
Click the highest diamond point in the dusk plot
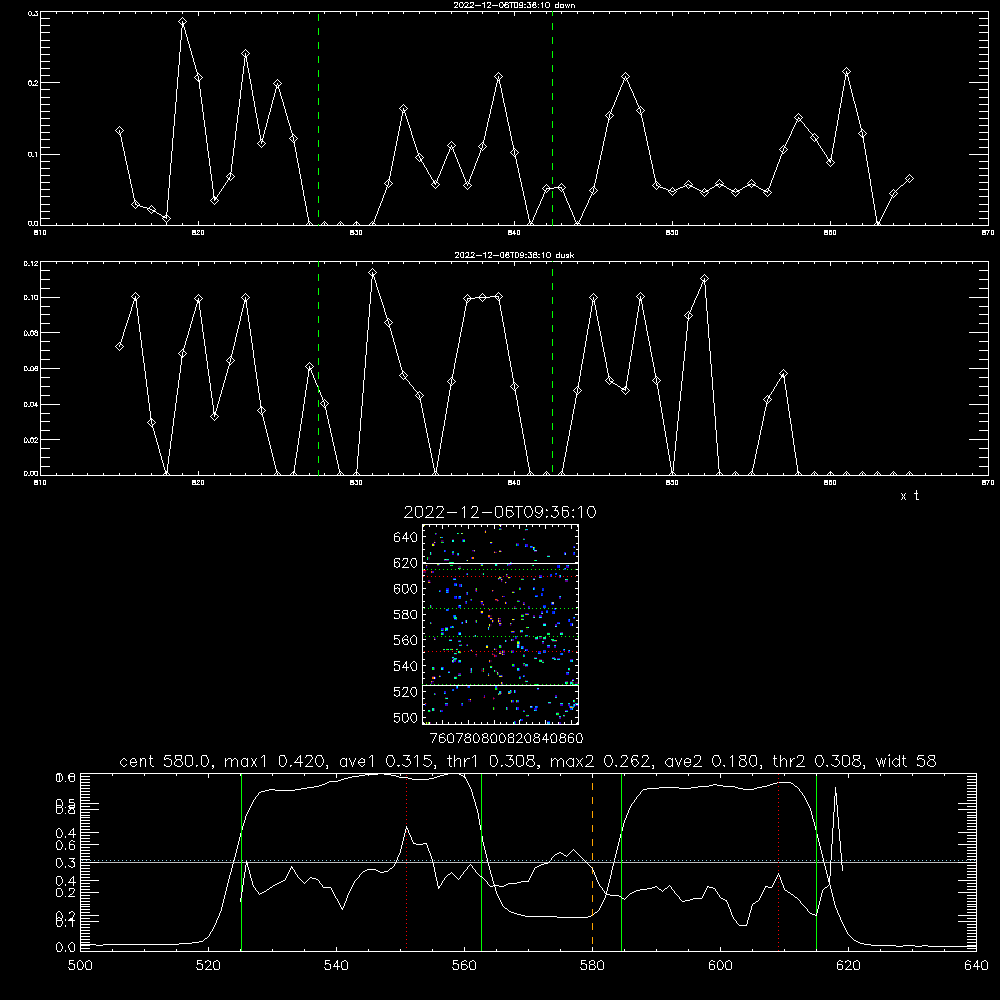tap(372, 273)
